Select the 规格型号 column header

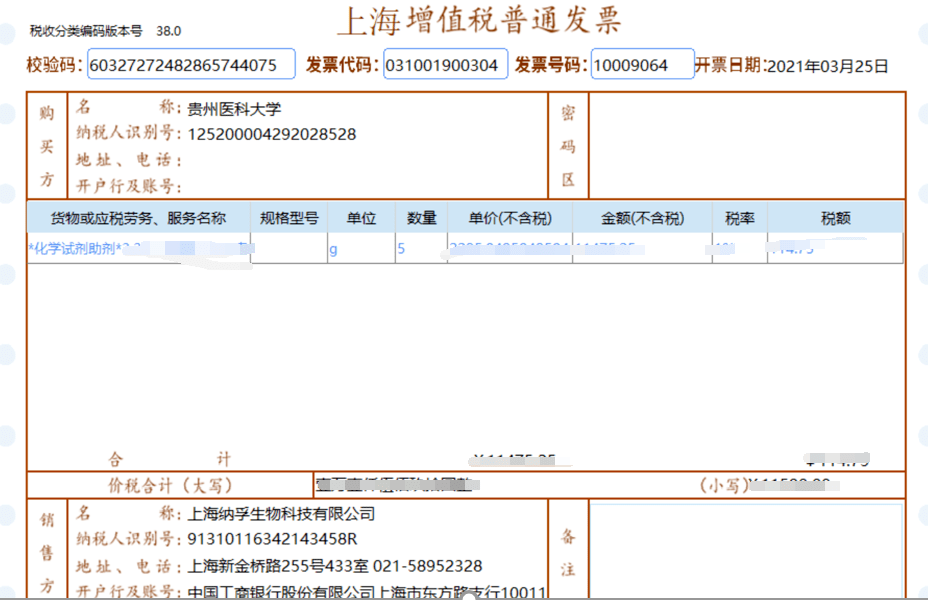[289, 218]
